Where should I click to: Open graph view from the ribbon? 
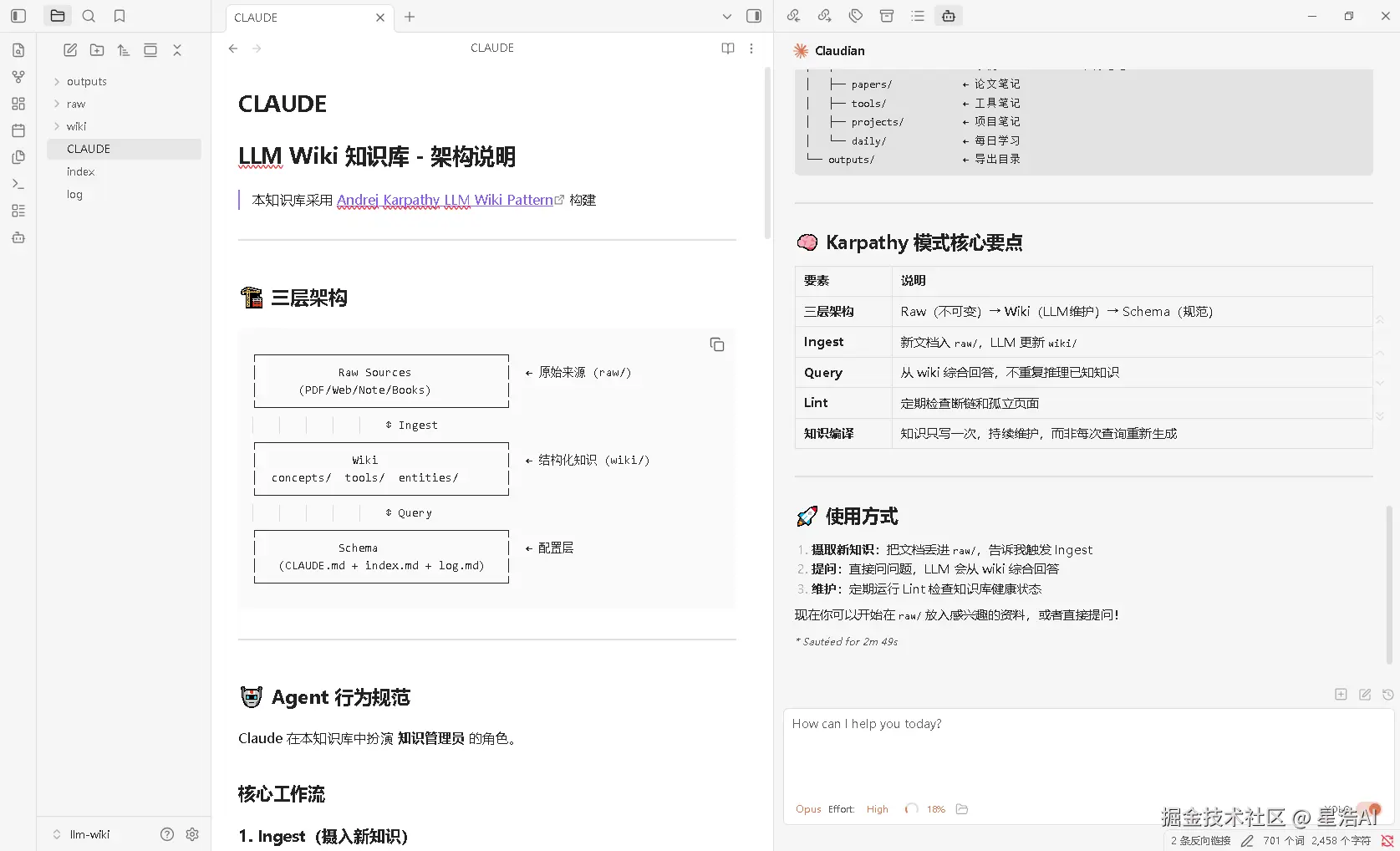18,77
